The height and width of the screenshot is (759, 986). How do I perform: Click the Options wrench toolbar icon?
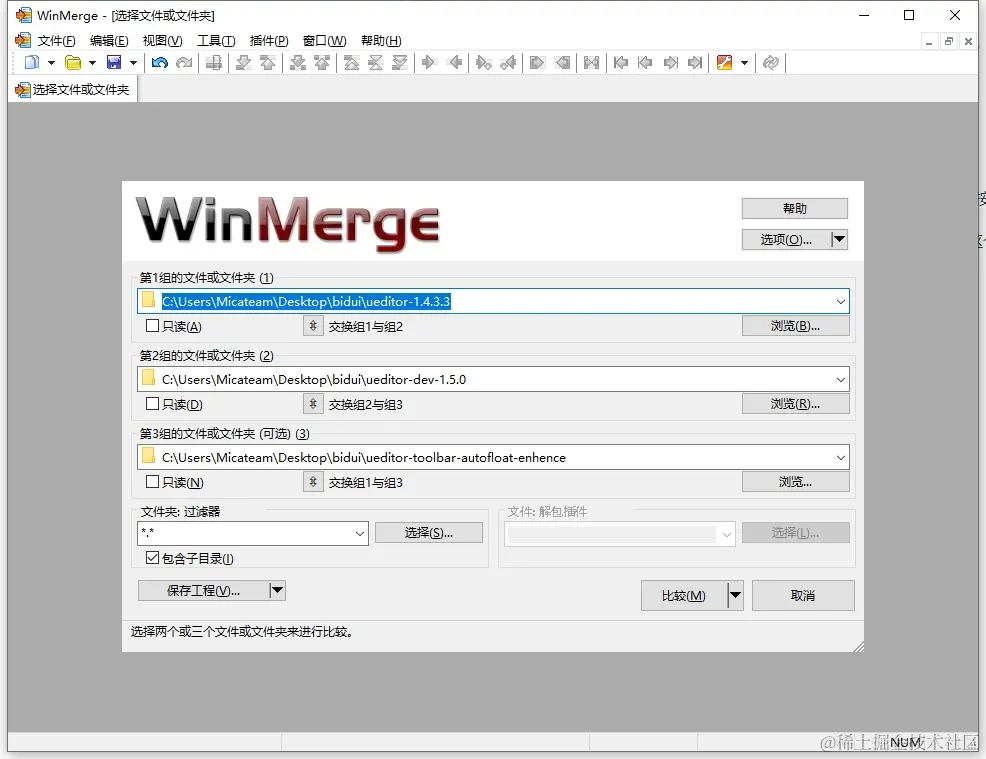[x=724, y=62]
